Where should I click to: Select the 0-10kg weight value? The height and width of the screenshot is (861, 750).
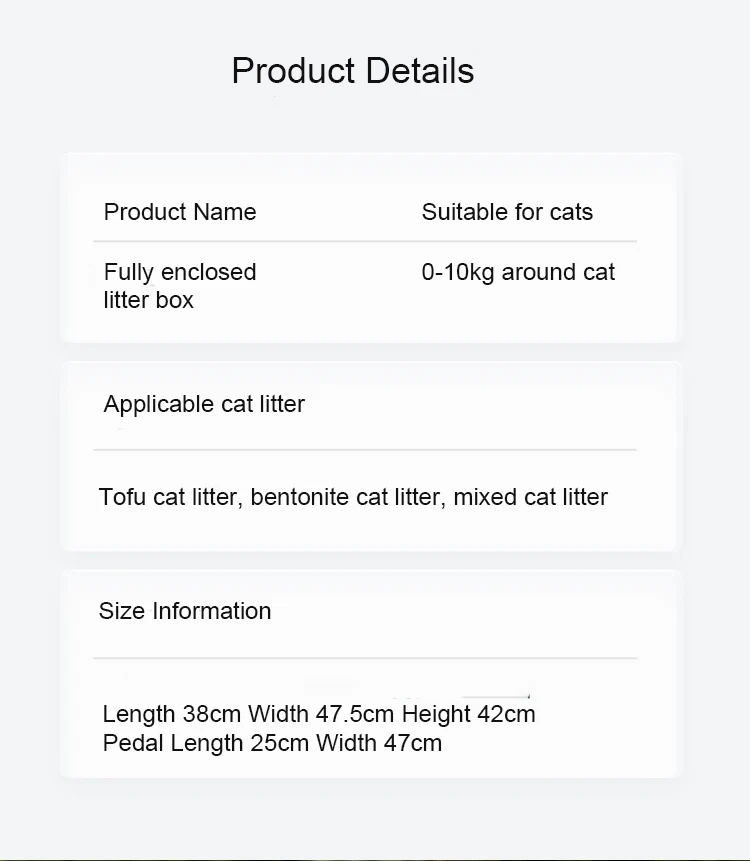point(458,272)
